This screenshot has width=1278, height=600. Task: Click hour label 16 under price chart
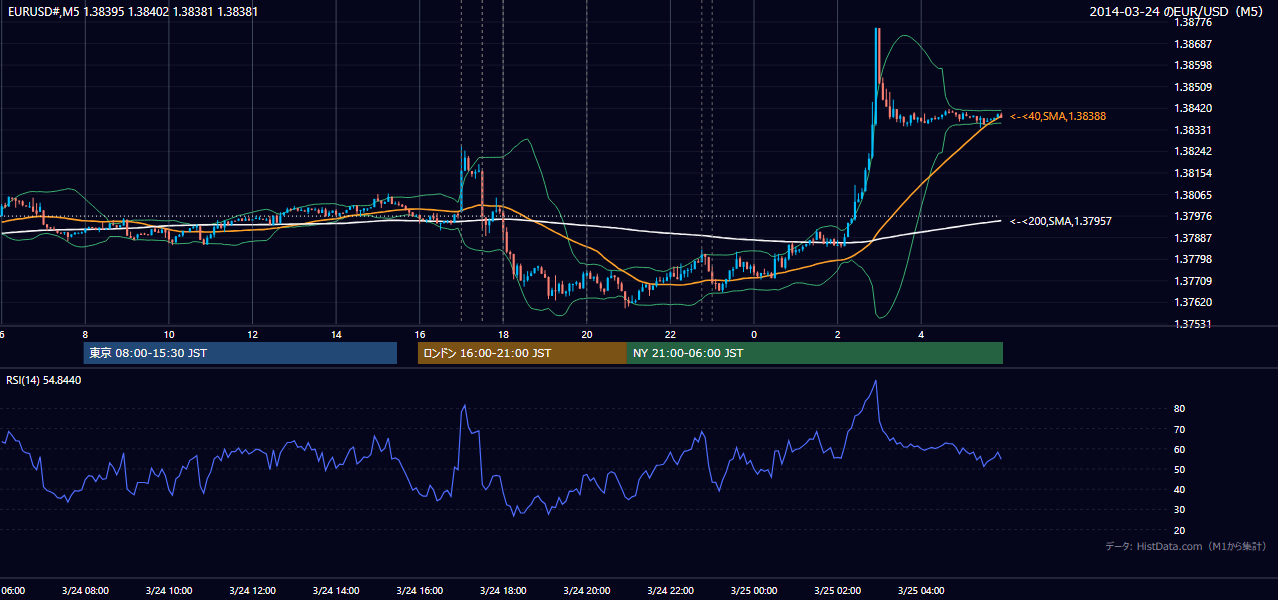pos(419,334)
